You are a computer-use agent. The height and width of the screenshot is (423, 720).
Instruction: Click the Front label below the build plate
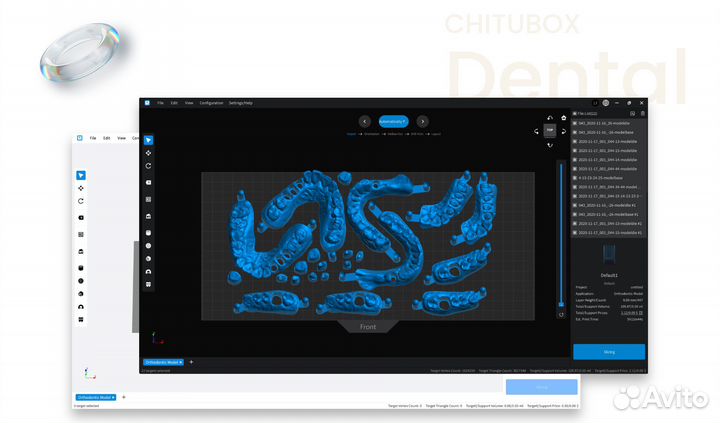[368, 327]
